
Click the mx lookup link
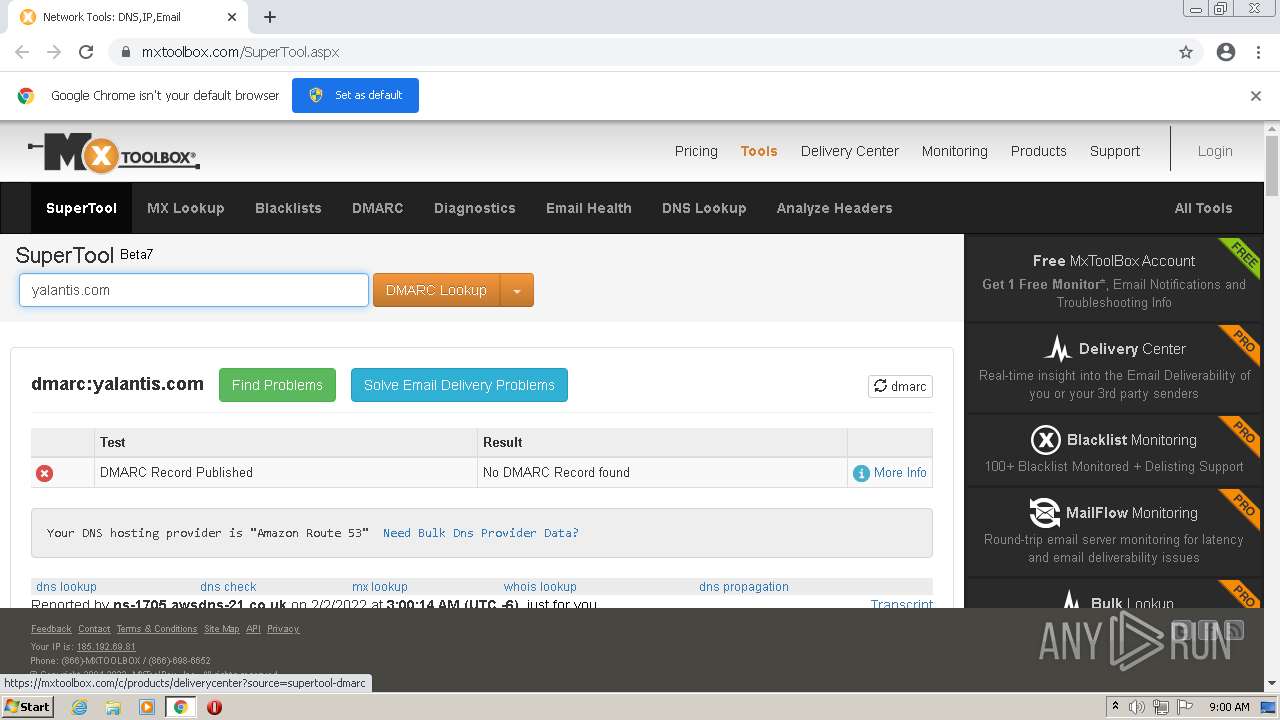(x=380, y=587)
